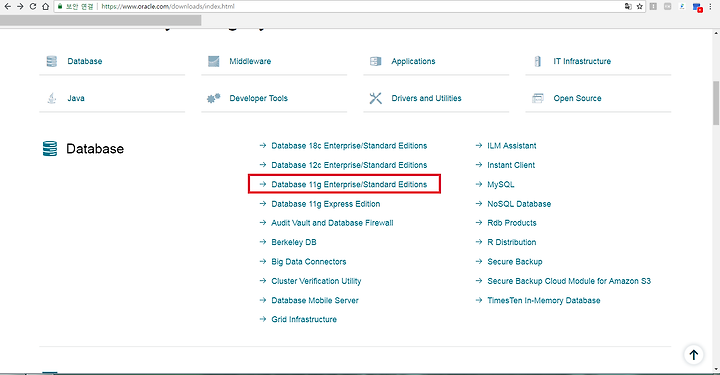Open the browser home icon

click(45, 6)
